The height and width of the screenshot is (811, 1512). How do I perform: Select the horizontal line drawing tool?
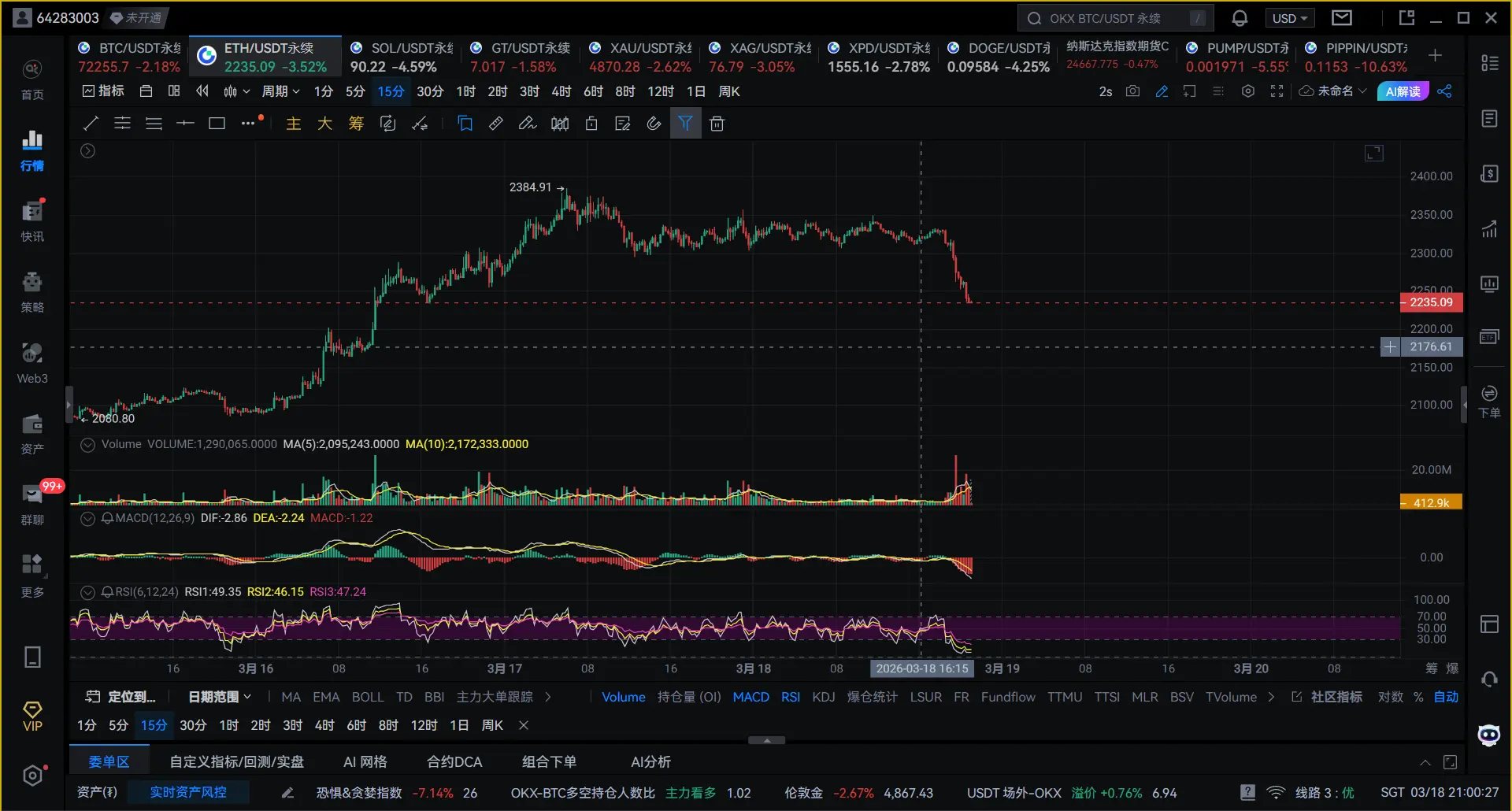pyautogui.click(x=185, y=124)
